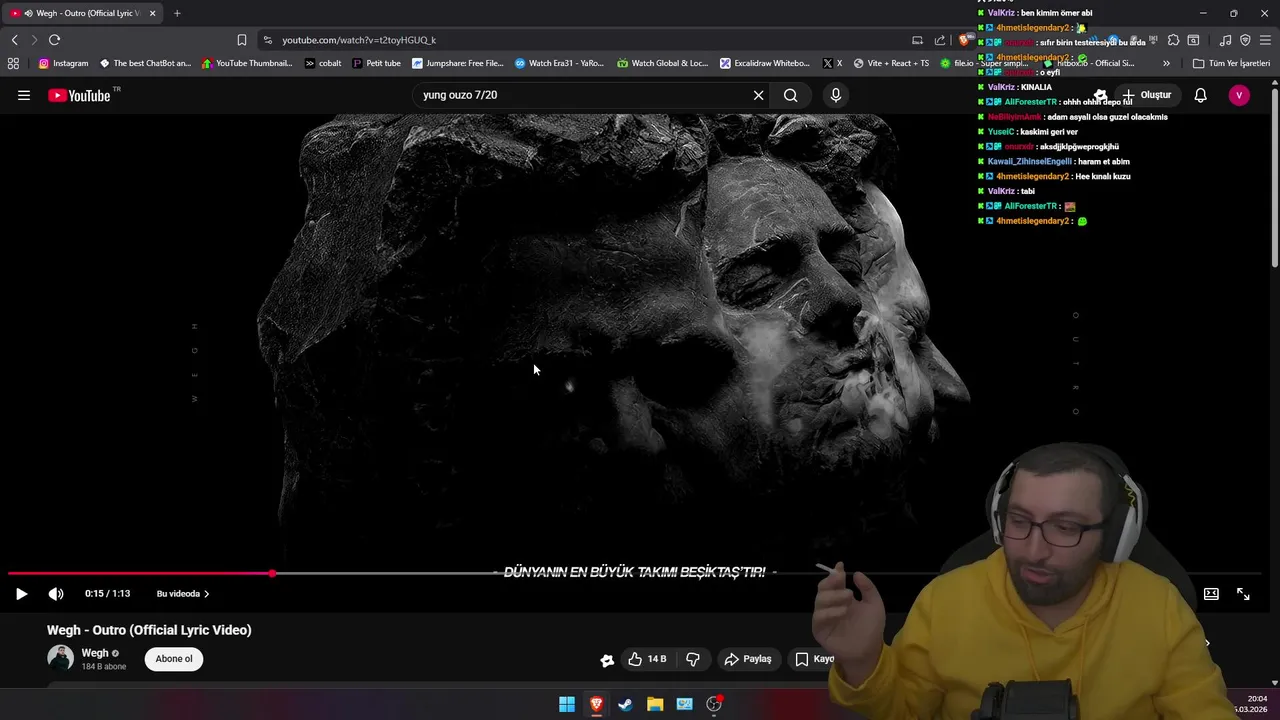1280x720 pixels.
Task: Open File Explorer from the taskbar
Action: tap(655, 704)
